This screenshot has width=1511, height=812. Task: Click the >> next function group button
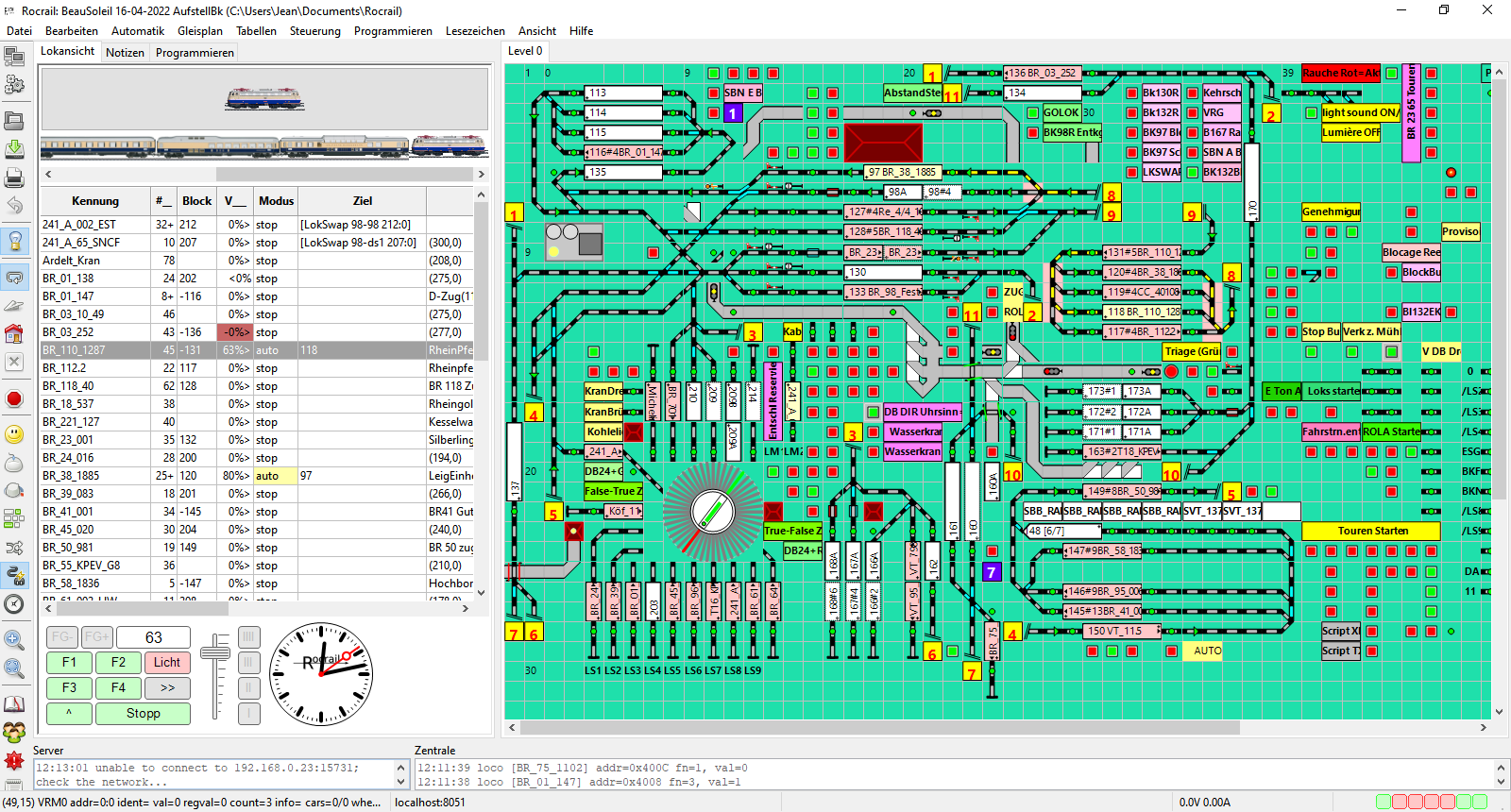coord(167,688)
